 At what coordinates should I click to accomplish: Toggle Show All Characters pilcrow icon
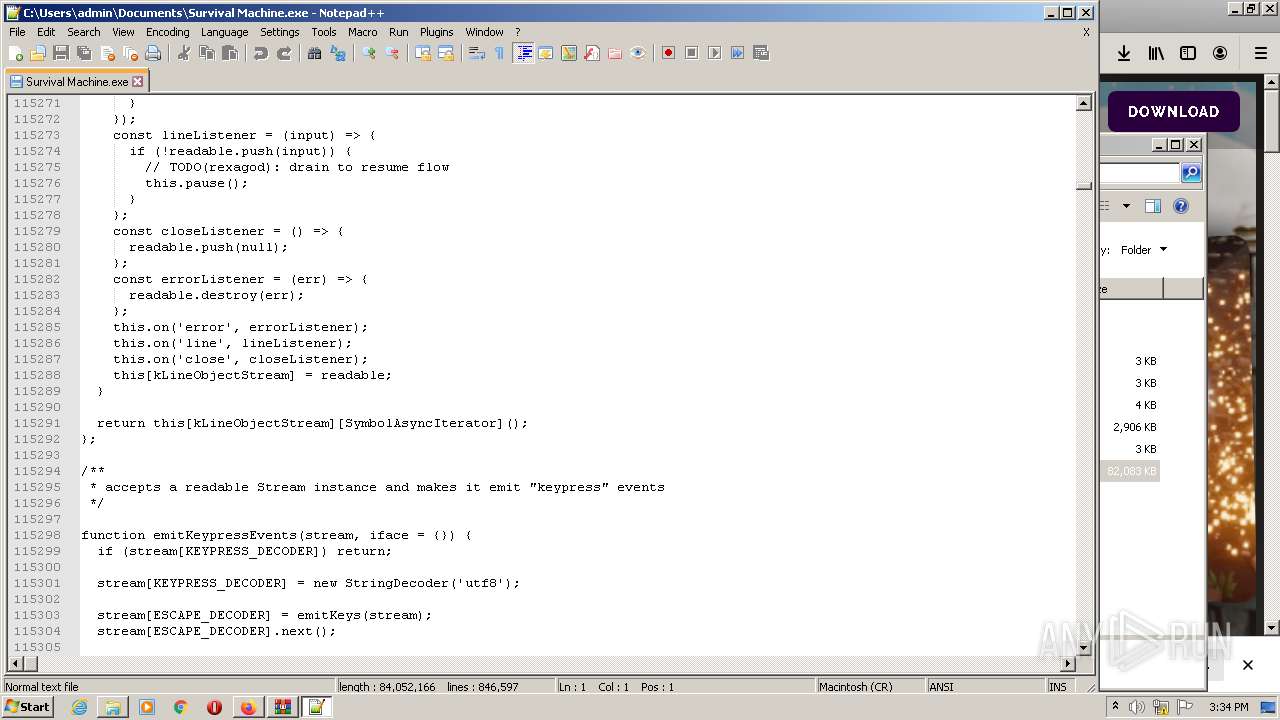pos(500,53)
